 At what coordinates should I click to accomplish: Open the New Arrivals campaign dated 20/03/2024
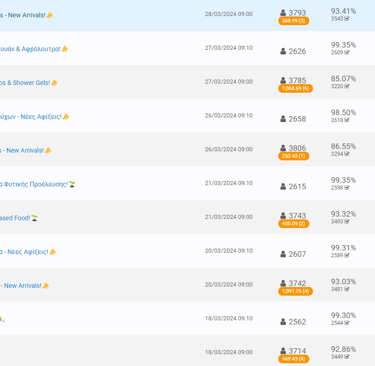coord(24,286)
